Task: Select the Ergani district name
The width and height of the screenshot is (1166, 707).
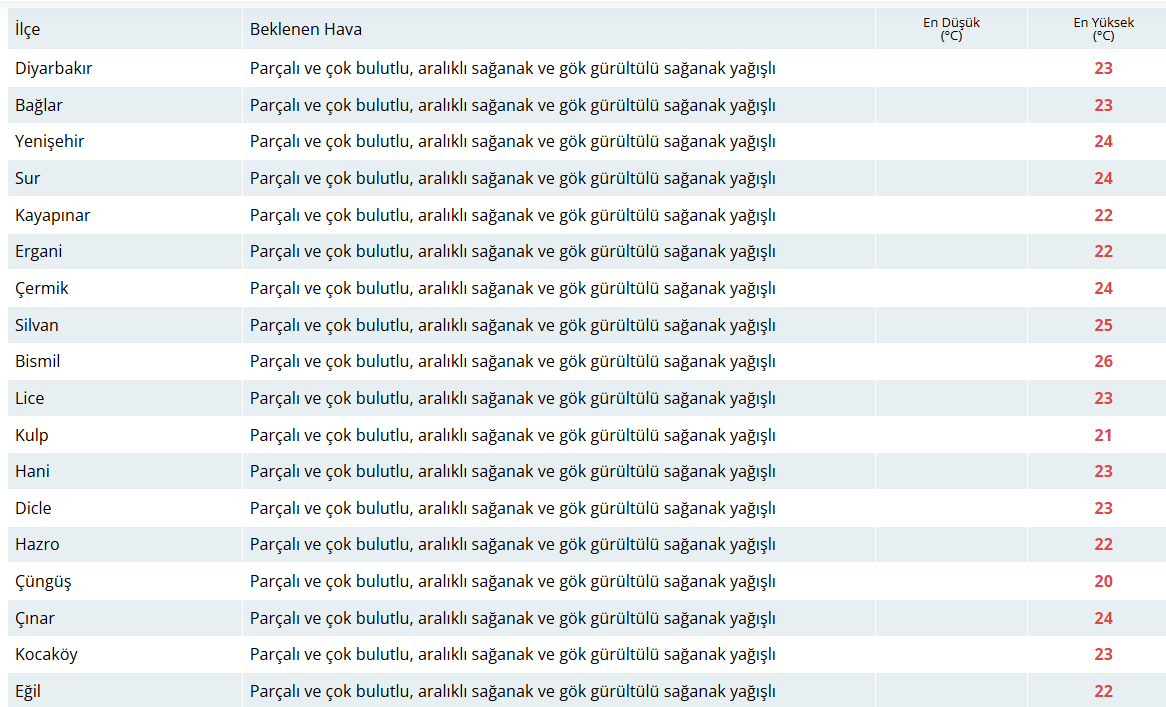Action: [x=39, y=251]
